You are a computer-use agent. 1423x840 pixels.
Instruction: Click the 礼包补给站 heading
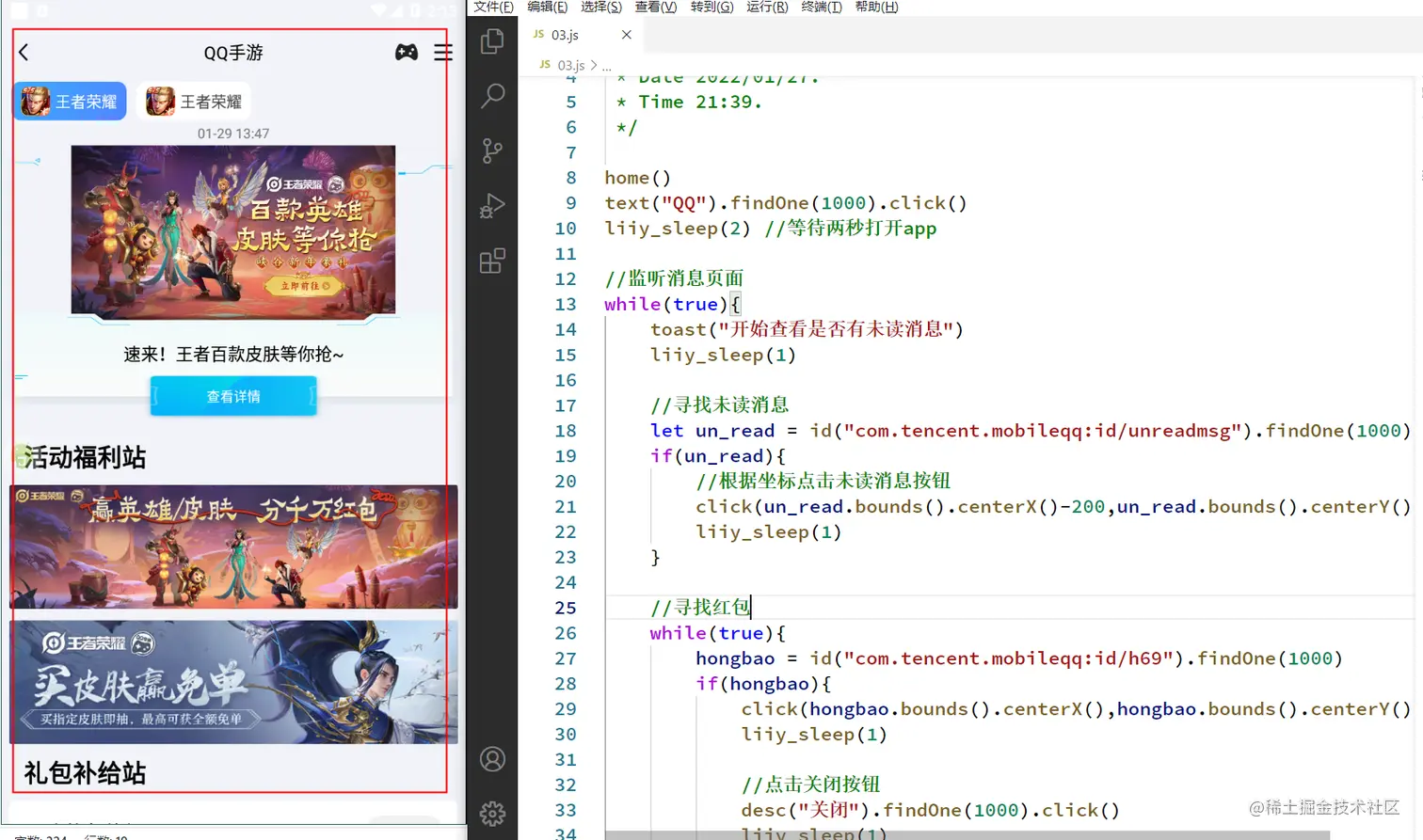85,773
